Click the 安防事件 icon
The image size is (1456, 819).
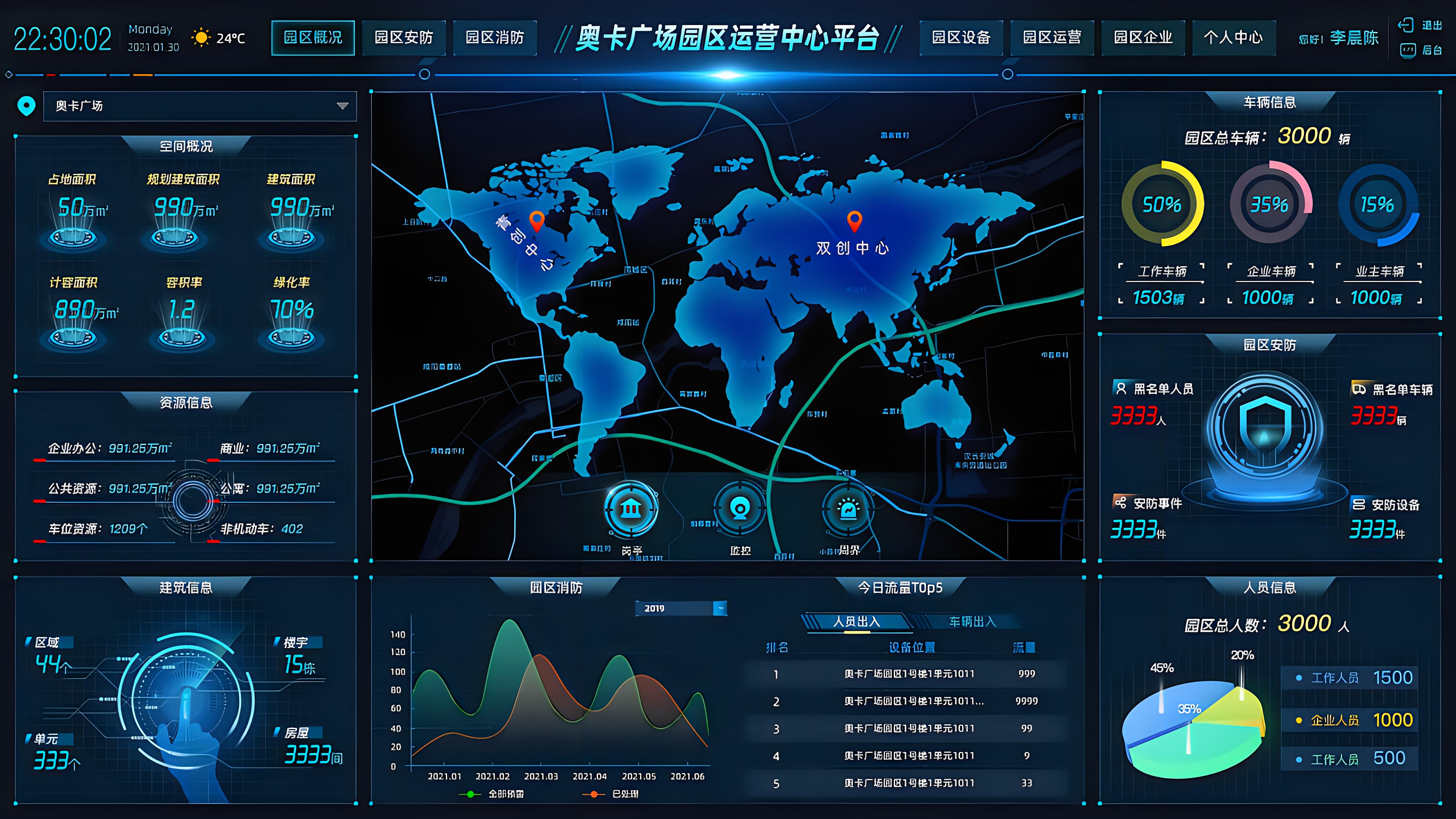click(1120, 502)
